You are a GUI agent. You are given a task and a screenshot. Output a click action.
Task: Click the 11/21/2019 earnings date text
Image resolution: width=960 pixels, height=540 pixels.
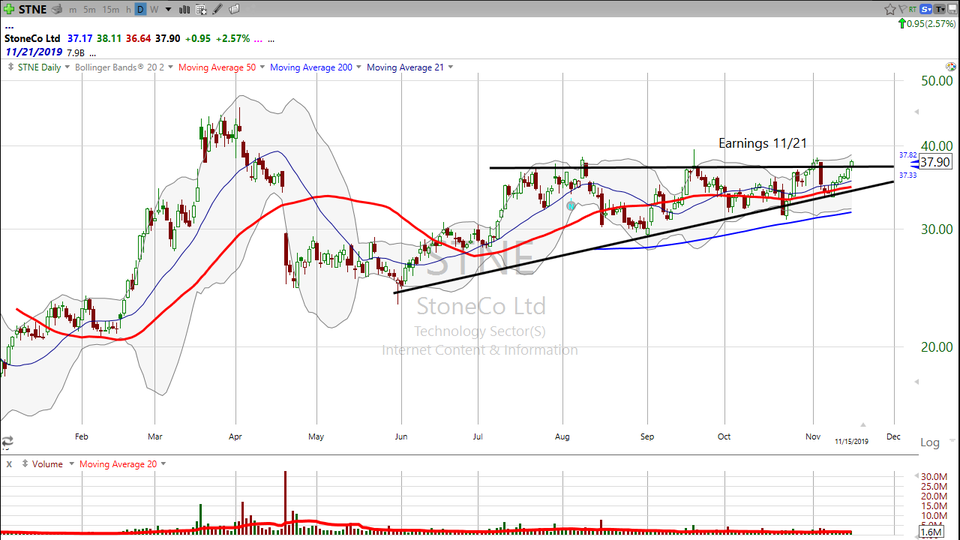(34, 52)
